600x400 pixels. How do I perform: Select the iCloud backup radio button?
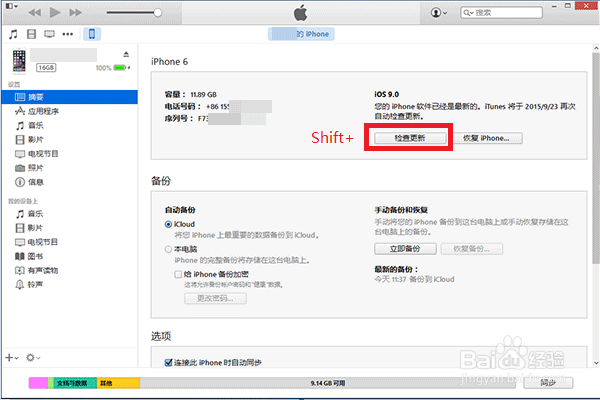(168, 224)
